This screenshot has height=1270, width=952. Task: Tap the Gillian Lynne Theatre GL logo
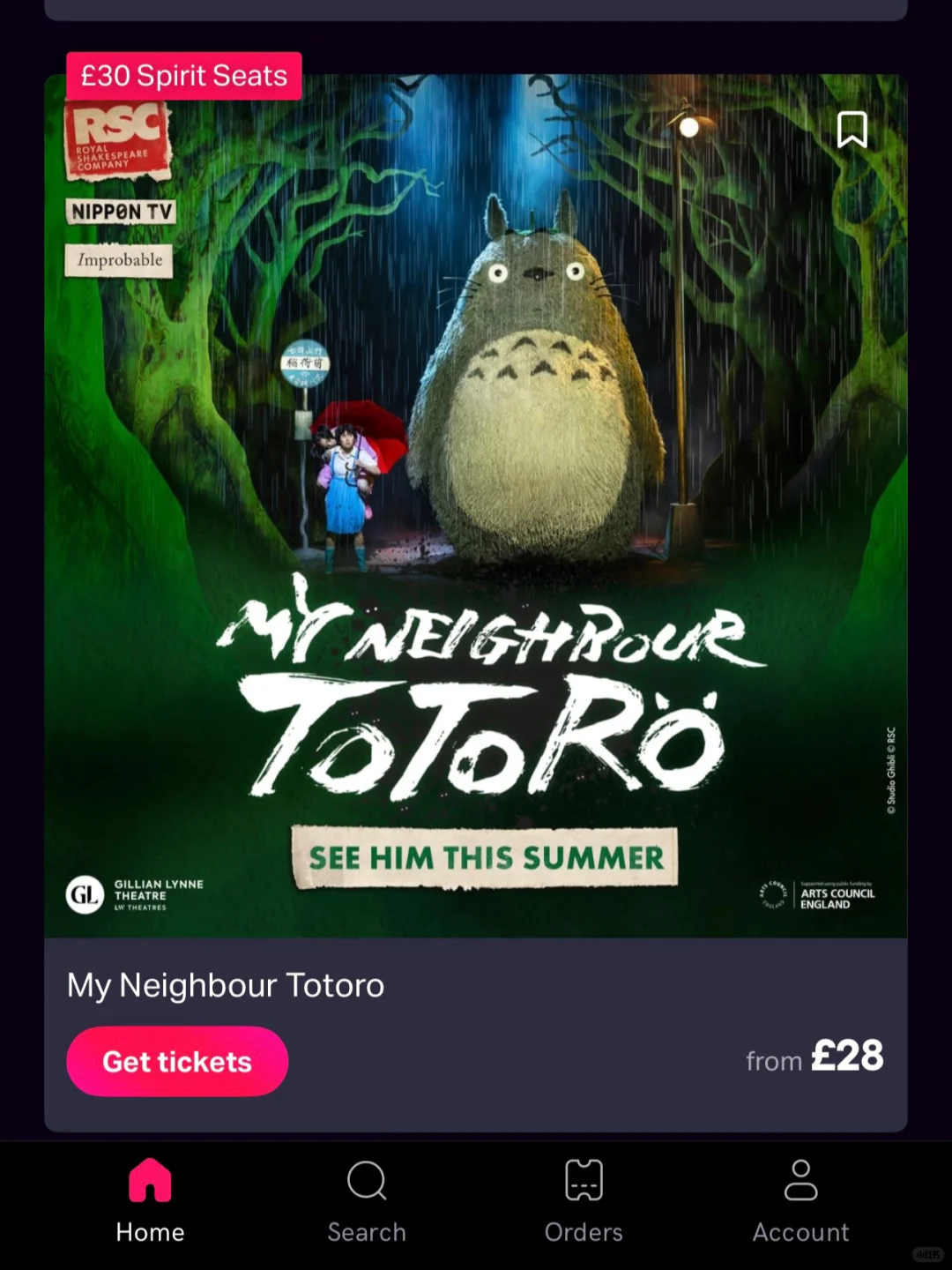135,894
